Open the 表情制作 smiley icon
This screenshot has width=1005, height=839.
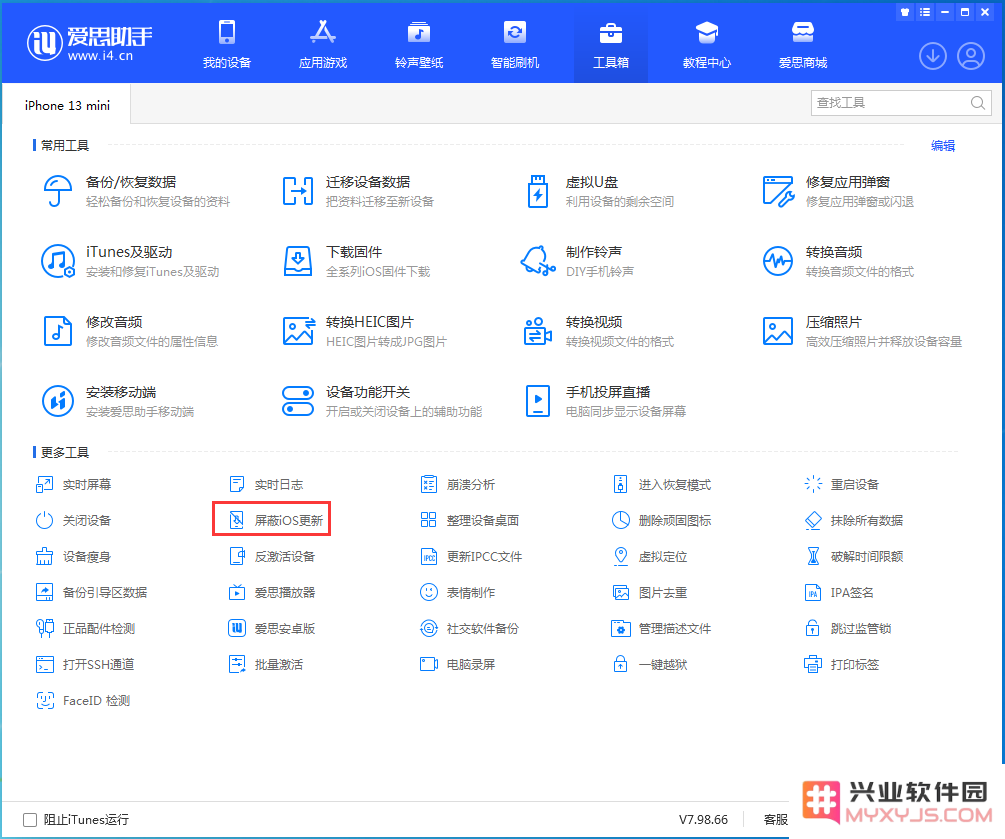pyautogui.click(x=429, y=592)
